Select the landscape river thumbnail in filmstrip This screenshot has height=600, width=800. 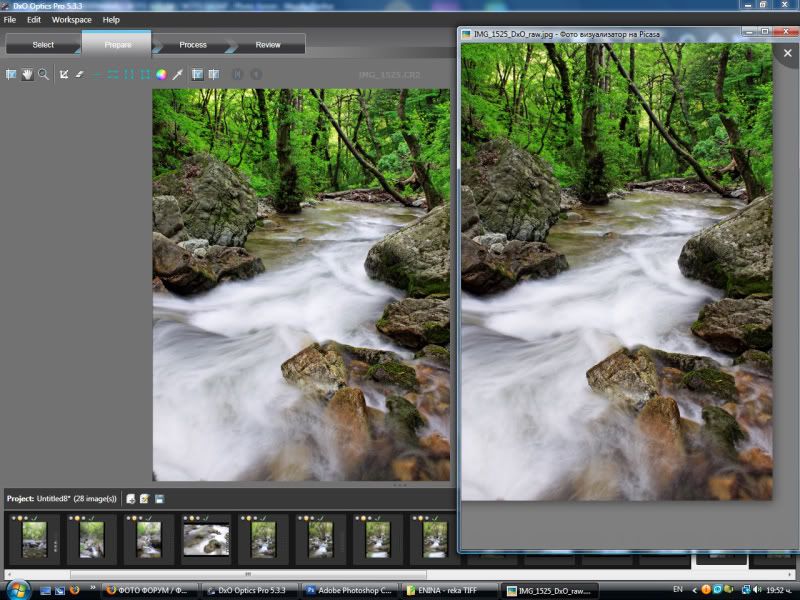206,540
